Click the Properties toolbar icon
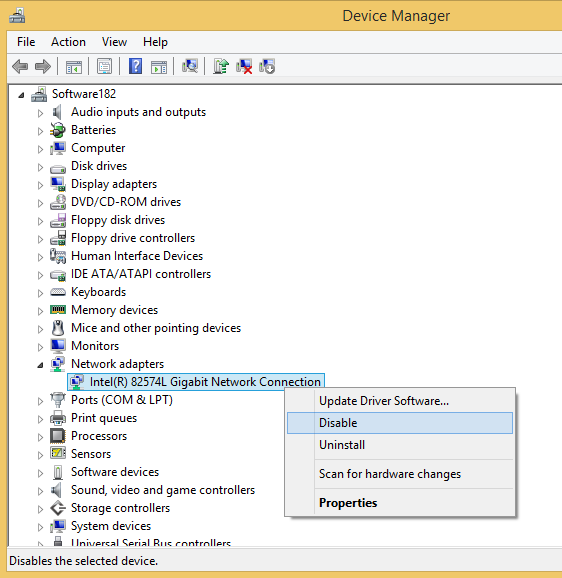Viewport: 562px width, 578px height. (105, 67)
